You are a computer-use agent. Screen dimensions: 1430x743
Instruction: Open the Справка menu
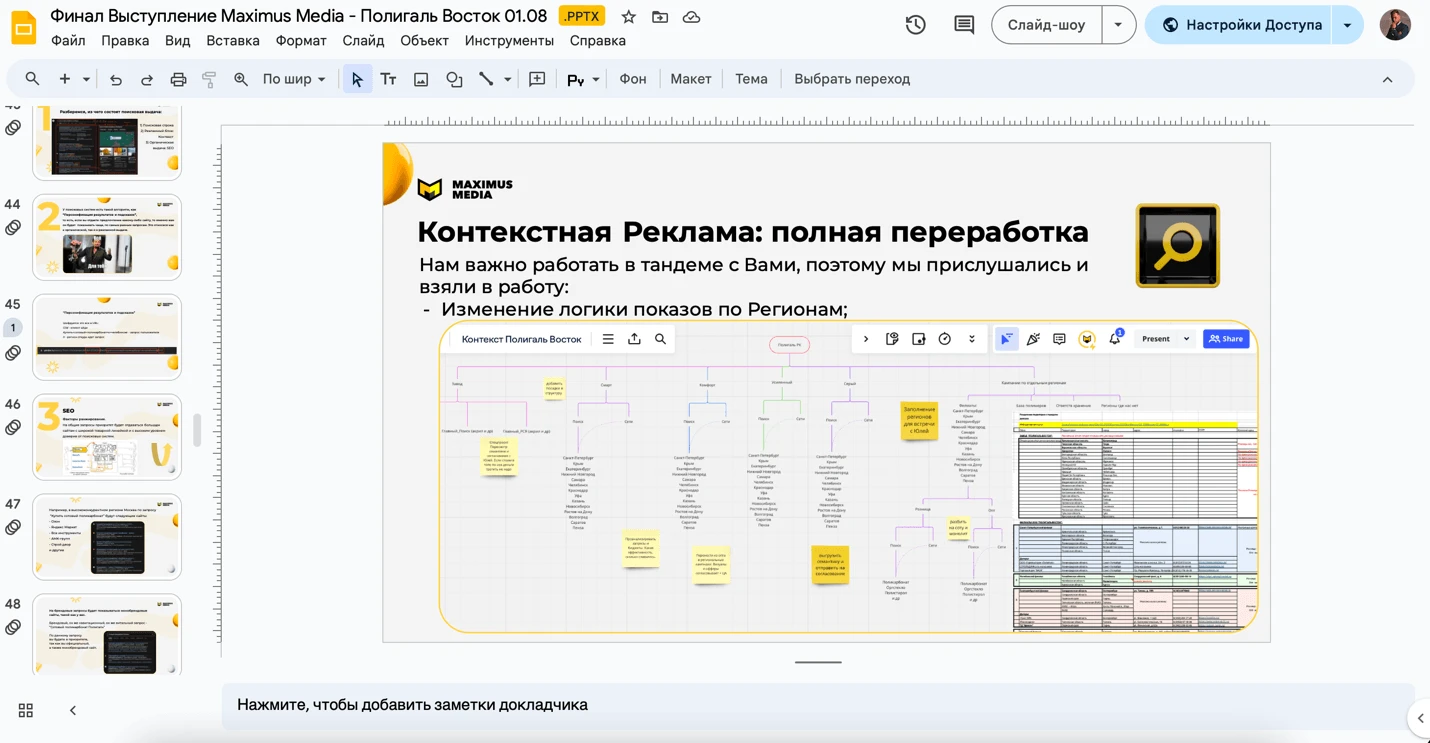[598, 40]
